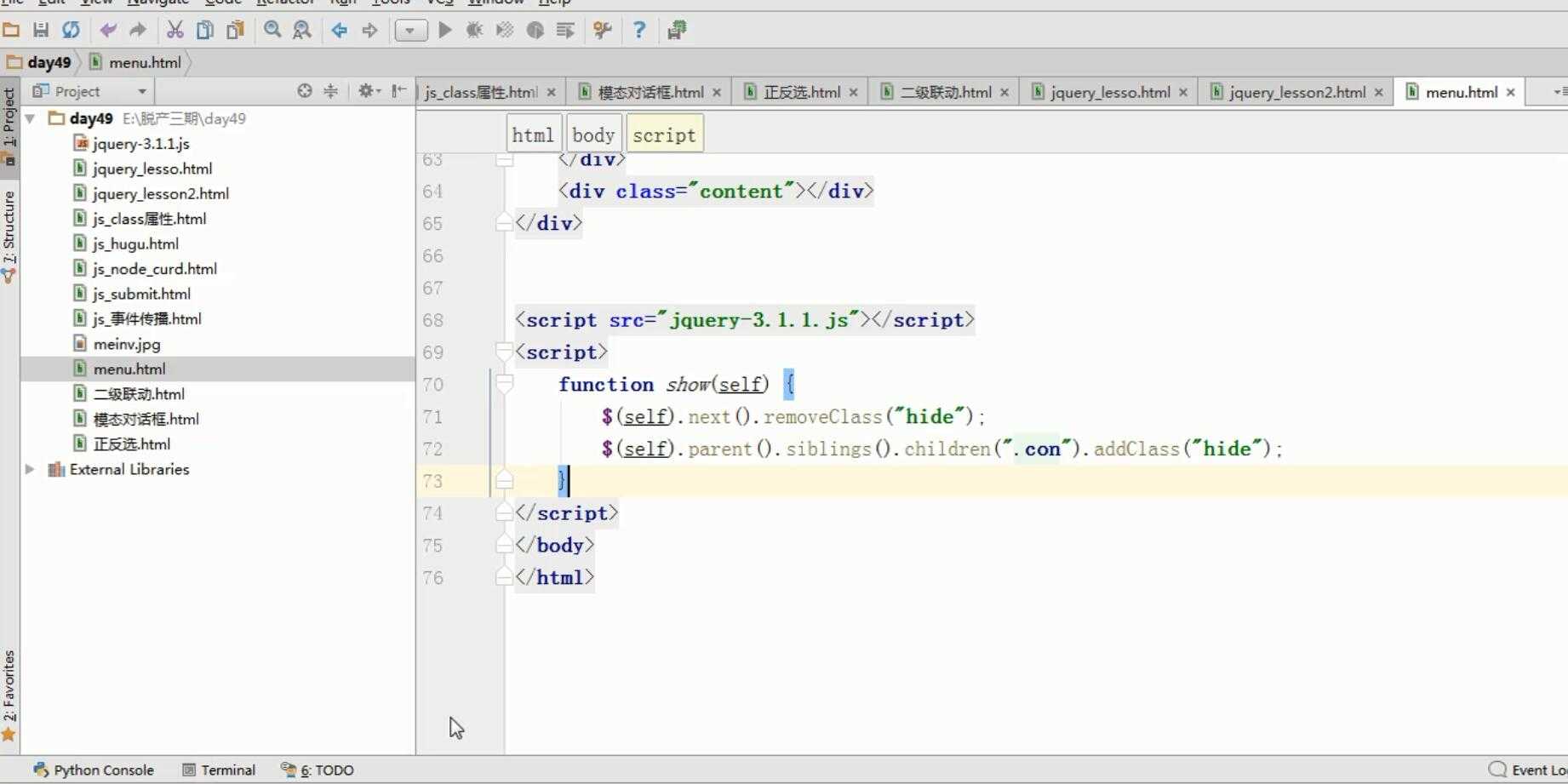Open Settings wrench icon
Viewport: 1568px width, 784px height.
(x=603, y=31)
